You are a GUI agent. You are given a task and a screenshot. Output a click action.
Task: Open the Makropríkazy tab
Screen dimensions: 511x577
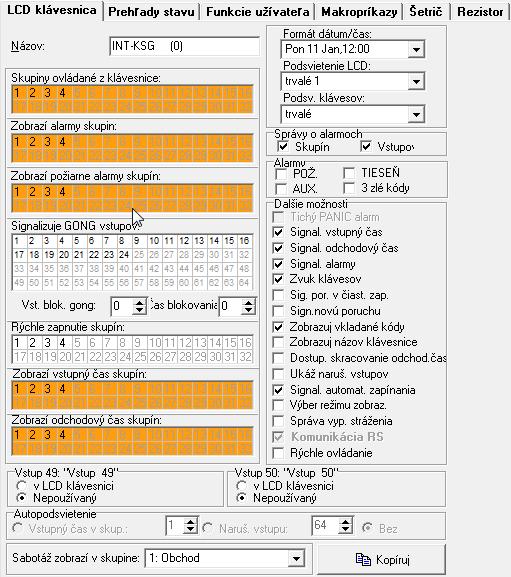[x=359, y=12]
